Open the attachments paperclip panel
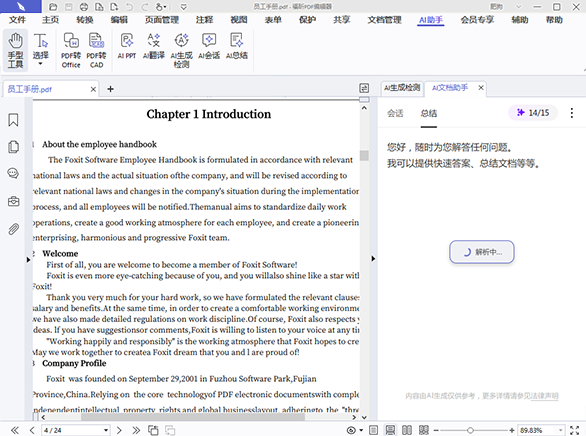This screenshot has width=586, height=436. click(13, 229)
